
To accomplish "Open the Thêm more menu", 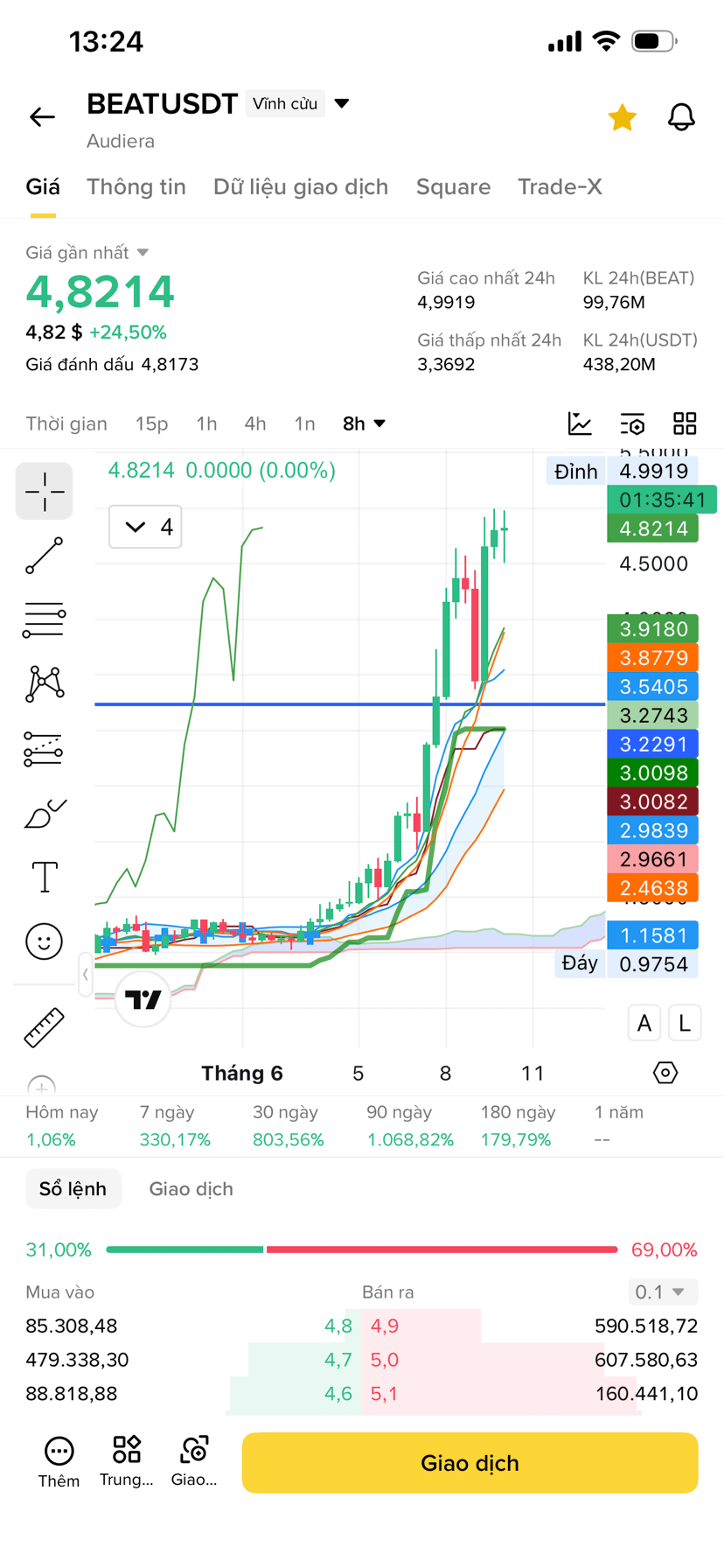I will point(59,1462).
